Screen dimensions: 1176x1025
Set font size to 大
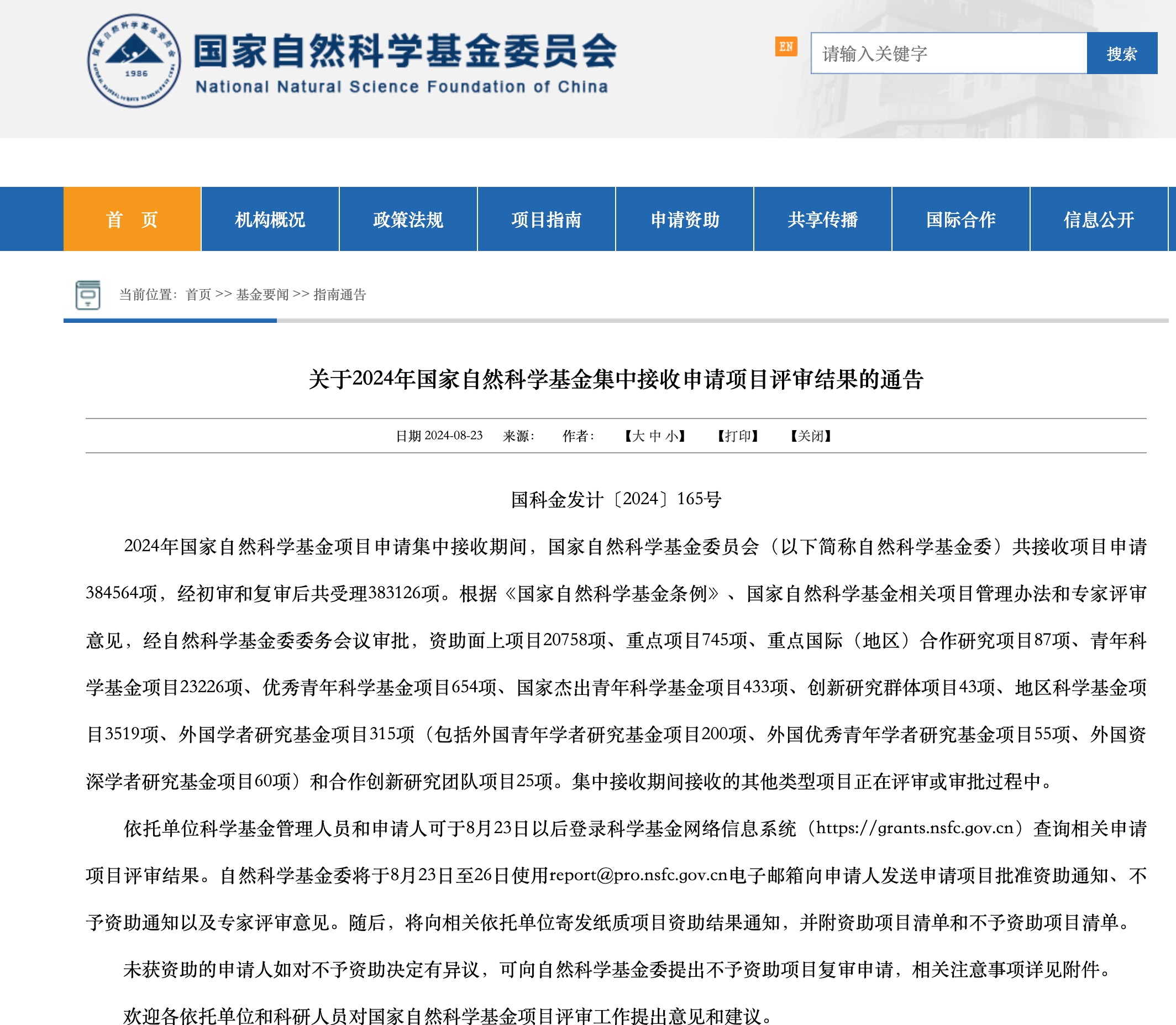[639, 436]
